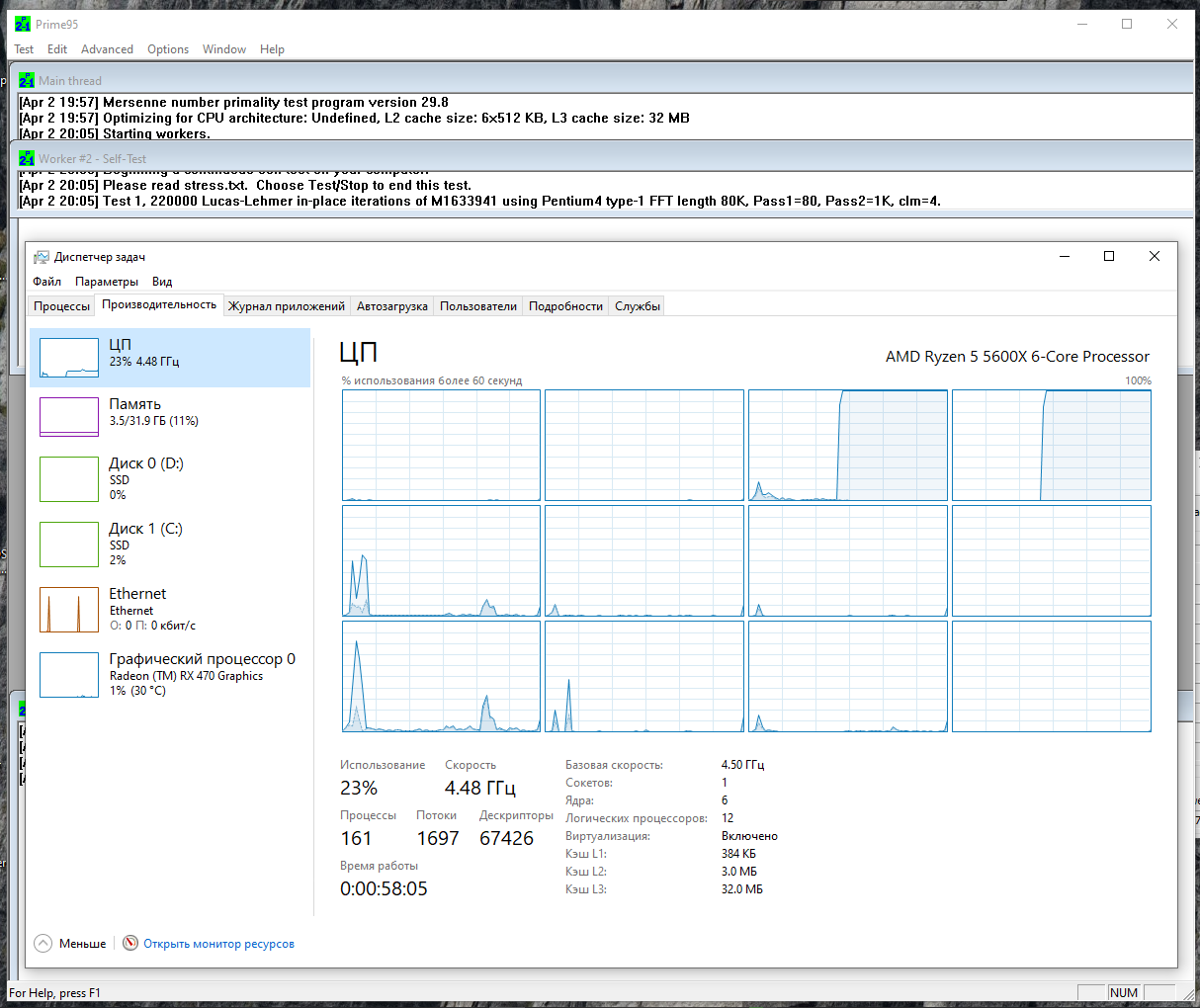Close the Task Manager window
This screenshot has height=1008, width=1200.
point(1155,256)
